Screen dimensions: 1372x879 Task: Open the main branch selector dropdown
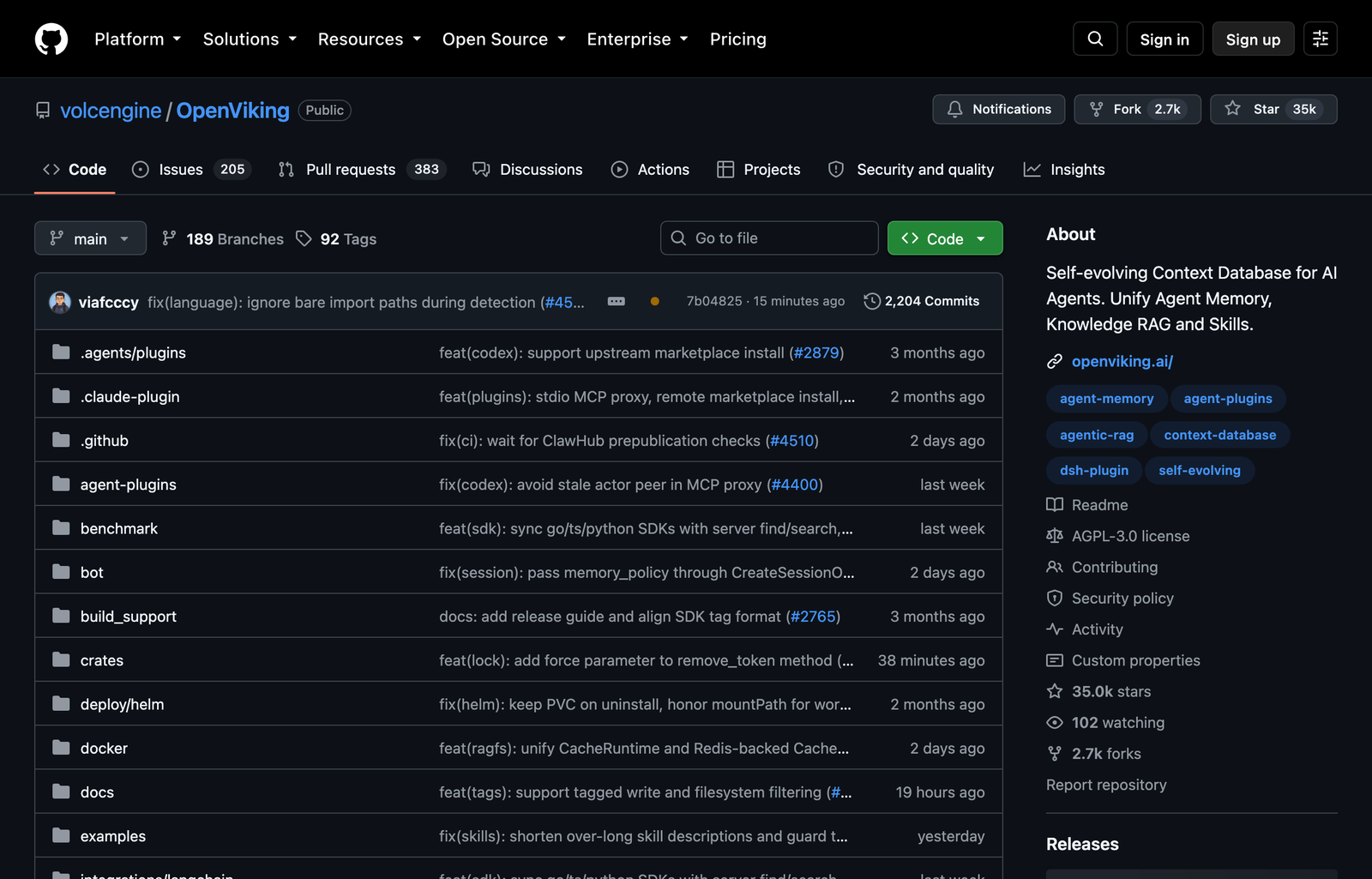[90, 238]
